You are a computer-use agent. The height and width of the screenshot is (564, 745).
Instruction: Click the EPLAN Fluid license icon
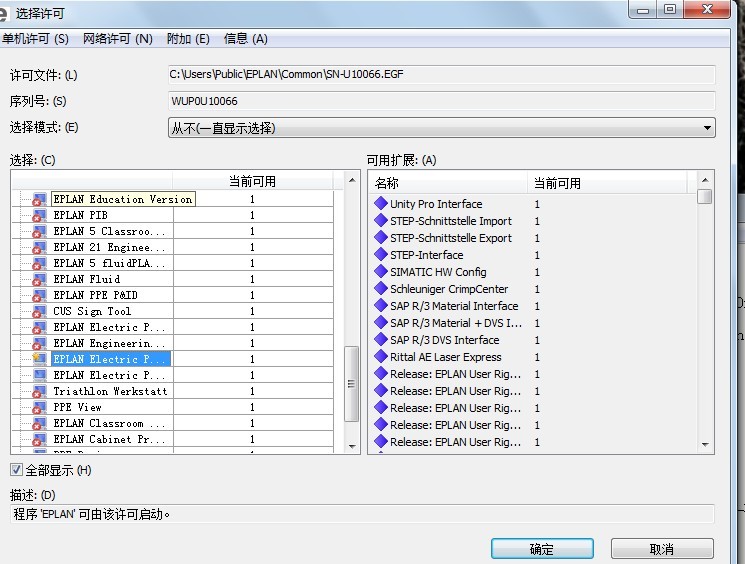[39, 279]
